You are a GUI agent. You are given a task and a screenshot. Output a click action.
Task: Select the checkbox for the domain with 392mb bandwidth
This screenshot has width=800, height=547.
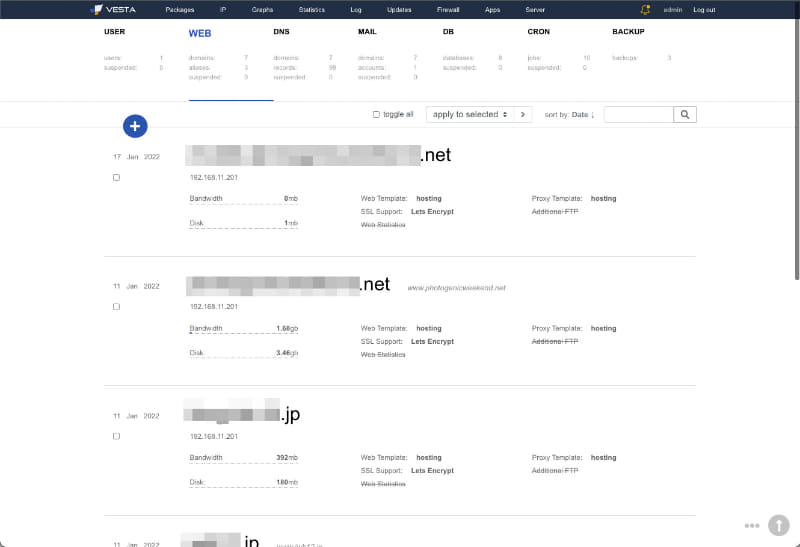(x=116, y=436)
